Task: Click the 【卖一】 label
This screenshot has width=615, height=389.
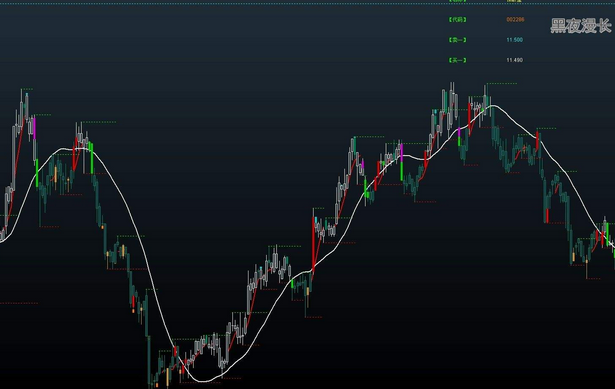Action: click(x=457, y=40)
